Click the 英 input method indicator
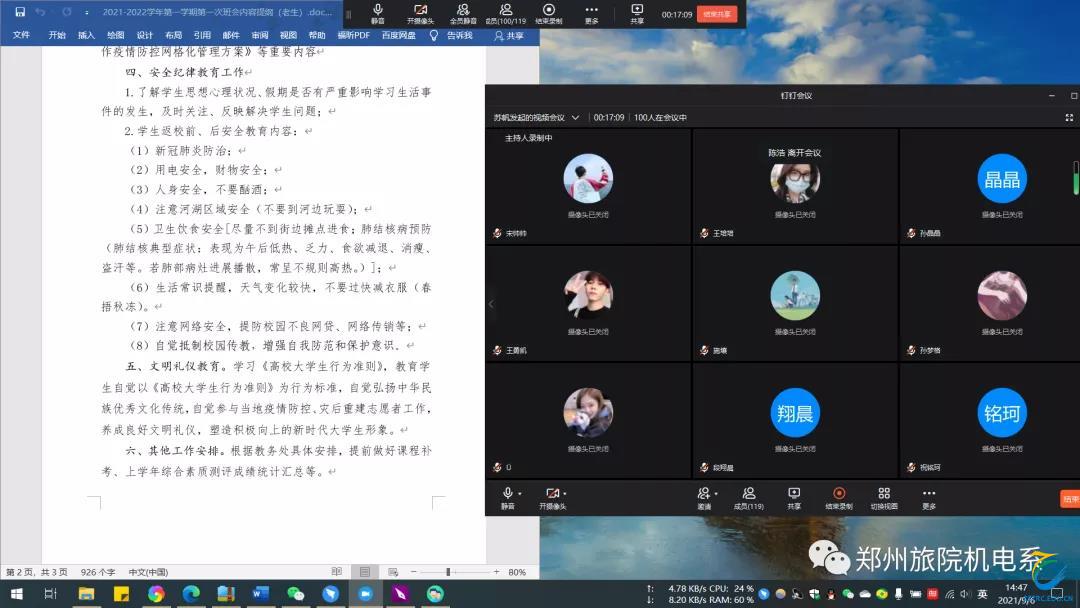This screenshot has height=608, width=1080. (982, 594)
